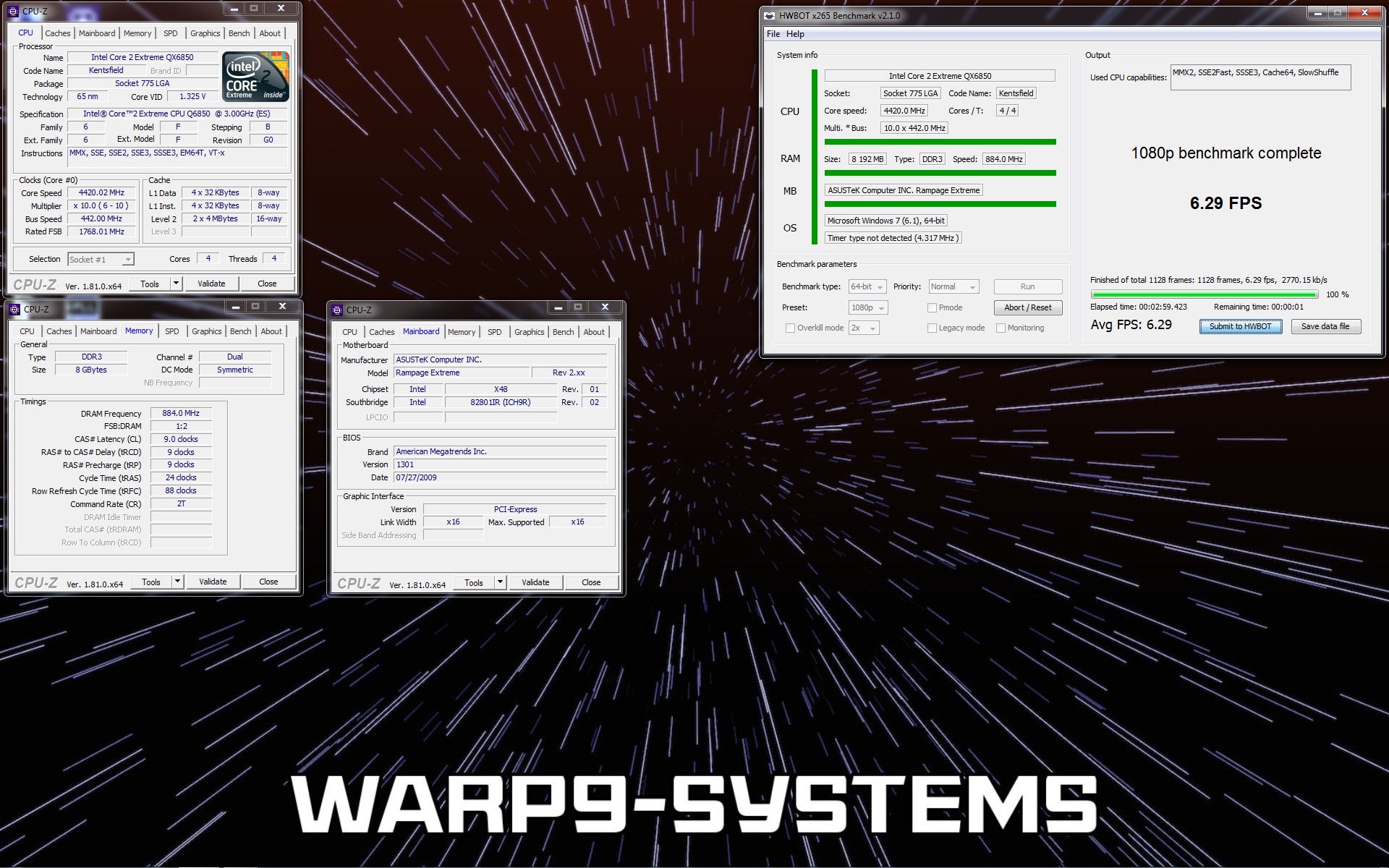This screenshot has height=868, width=1389.
Task: Select CPU tab in Memory window
Action: [x=27, y=331]
